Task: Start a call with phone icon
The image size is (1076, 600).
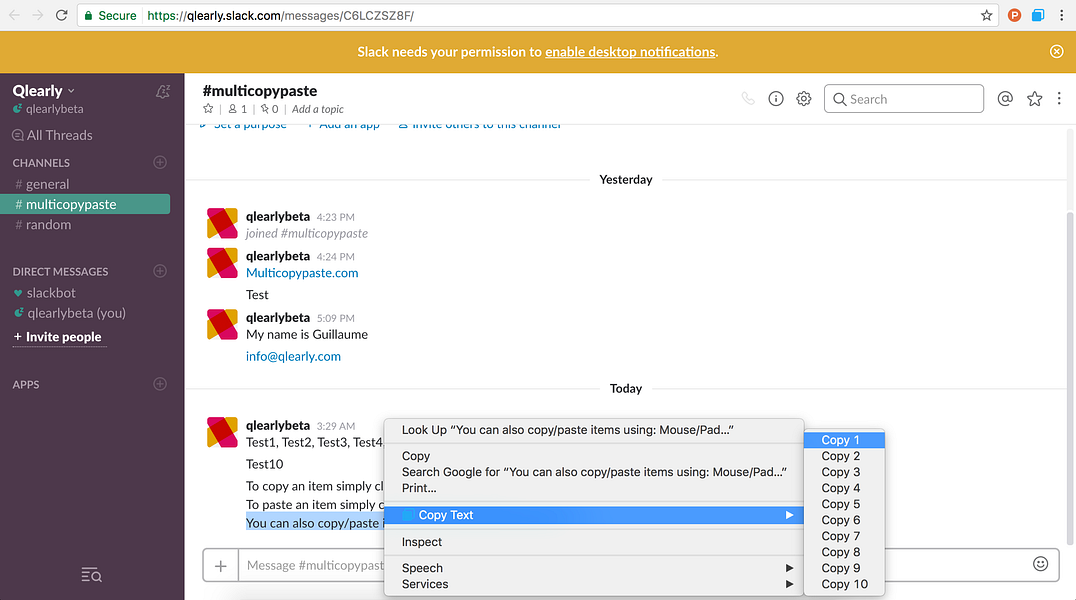Action: tap(748, 99)
